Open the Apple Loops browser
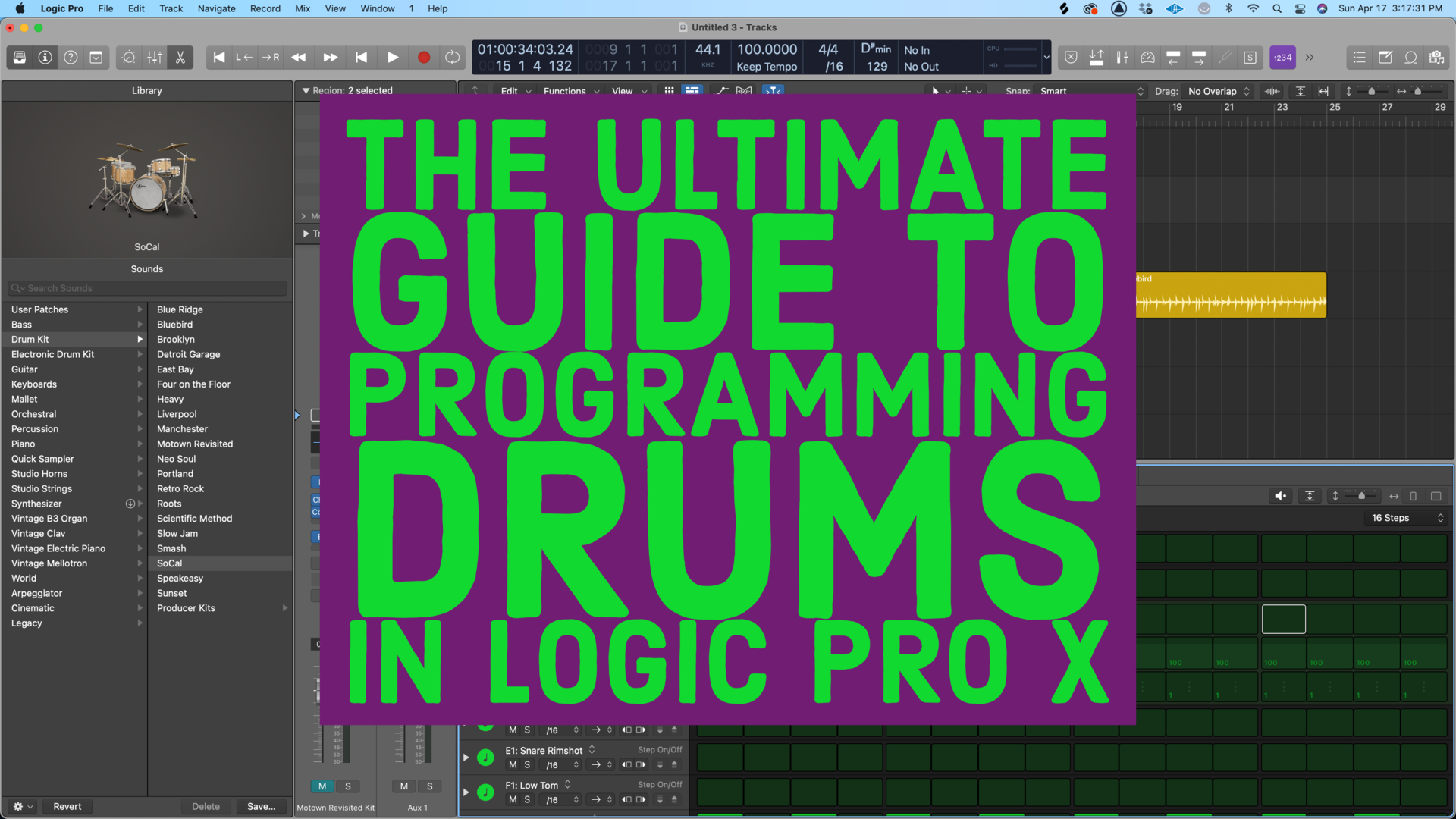Screen dimensions: 1456x819 point(1410,57)
